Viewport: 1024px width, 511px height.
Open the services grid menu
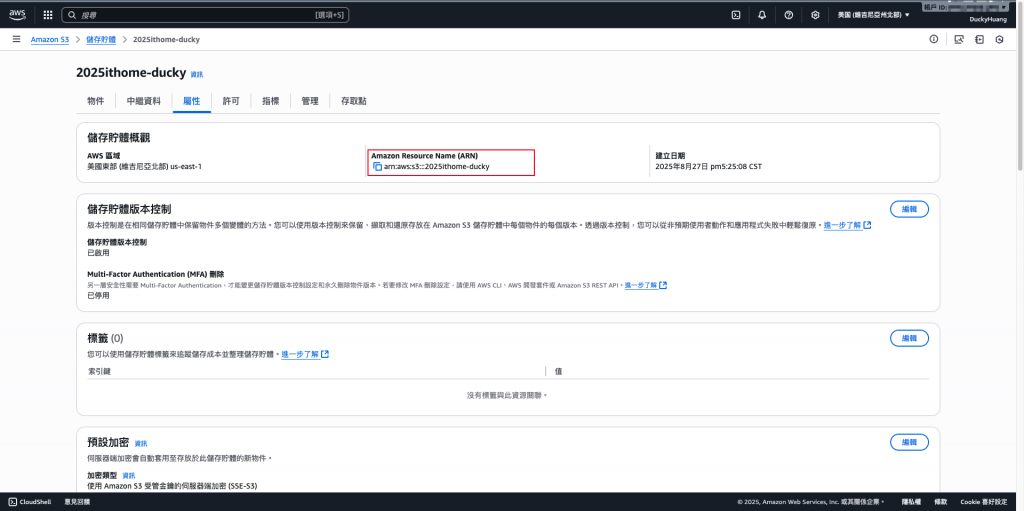coord(48,14)
